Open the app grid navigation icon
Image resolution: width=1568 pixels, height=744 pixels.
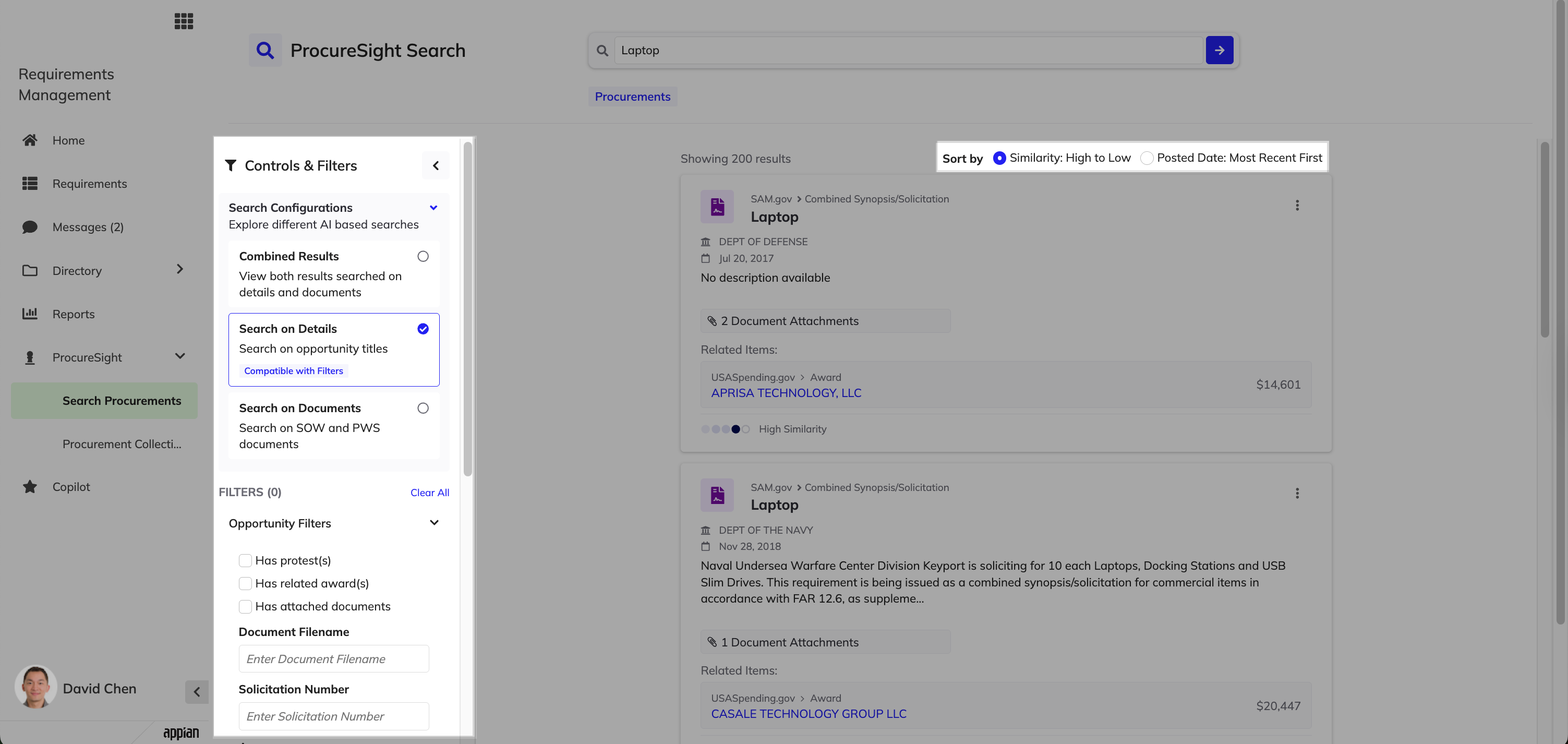(x=183, y=21)
